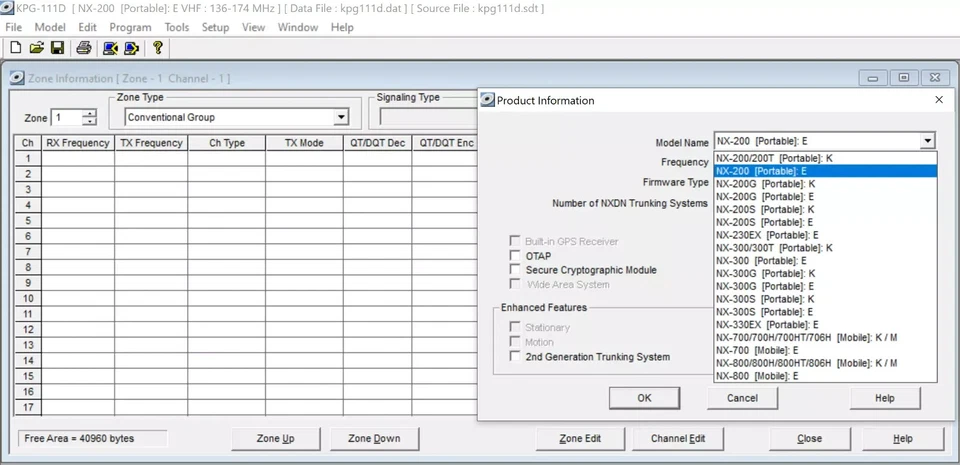Screen dimensions: 960x465
Task: Click the Ch Type column header
Action: pyautogui.click(x=227, y=143)
